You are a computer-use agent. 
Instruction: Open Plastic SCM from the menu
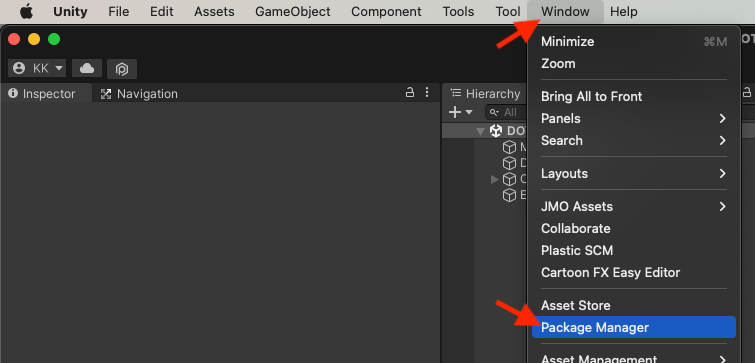tap(634, 250)
